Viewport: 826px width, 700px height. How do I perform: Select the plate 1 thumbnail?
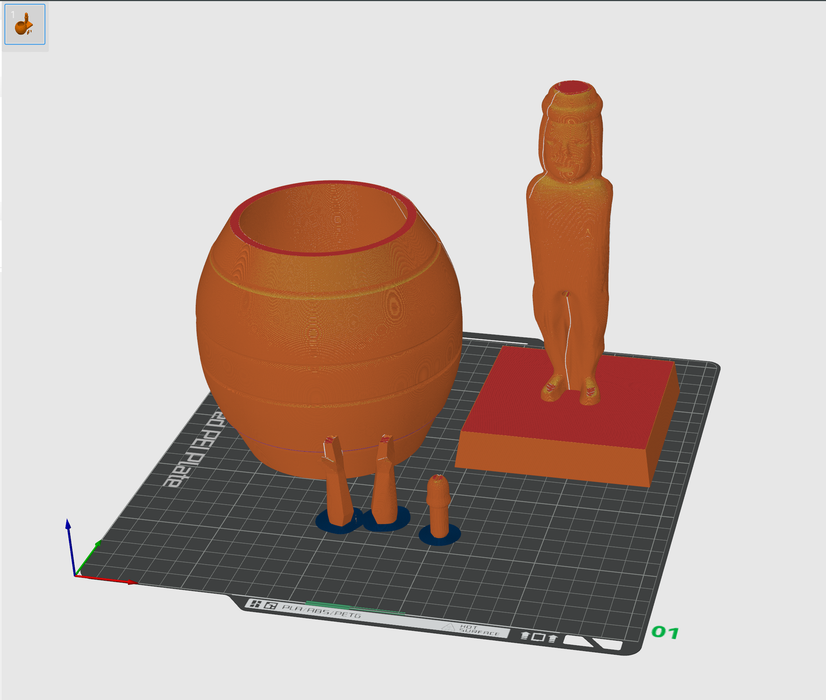tap(24, 26)
